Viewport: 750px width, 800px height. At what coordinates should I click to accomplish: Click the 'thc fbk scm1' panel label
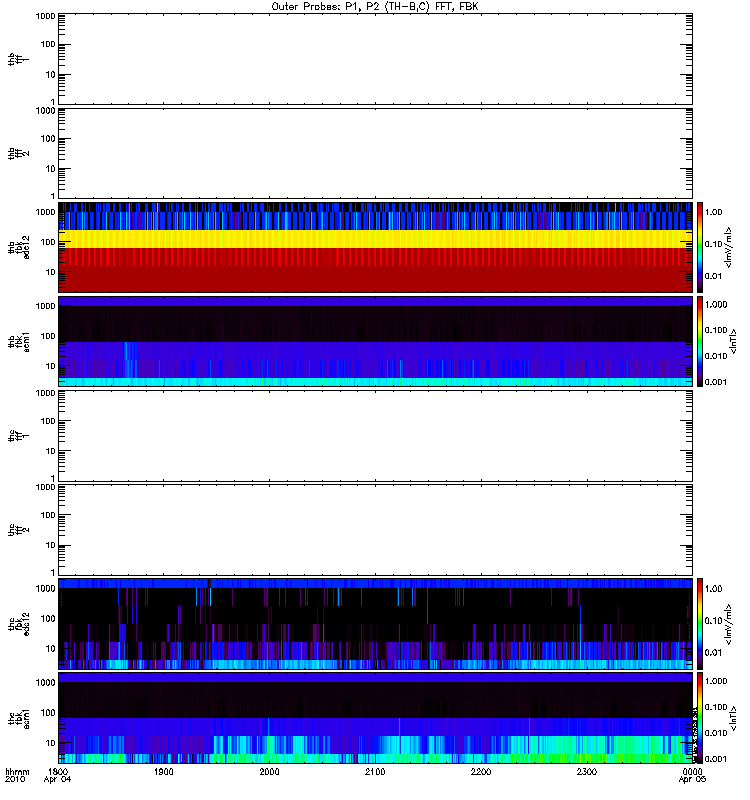click(x=18, y=717)
